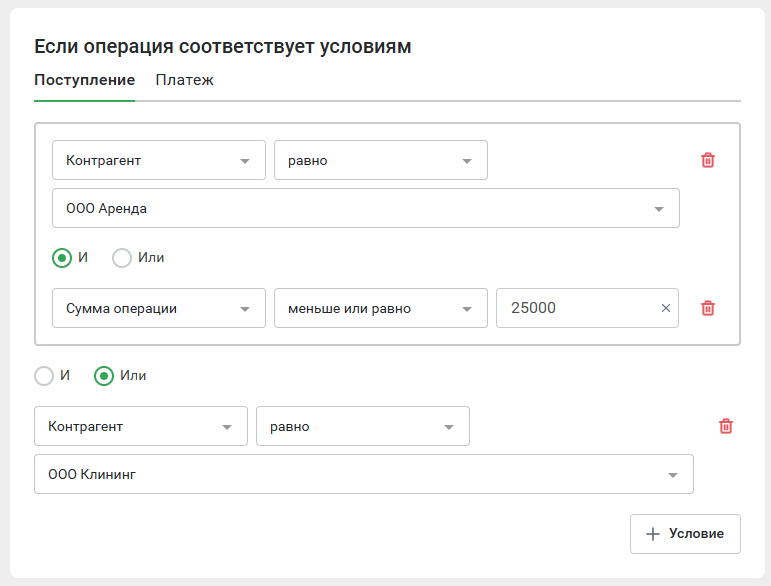This screenshot has width=771, height=586.
Task: Select И radio between group and ООО Клининг
Action: (44, 376)
